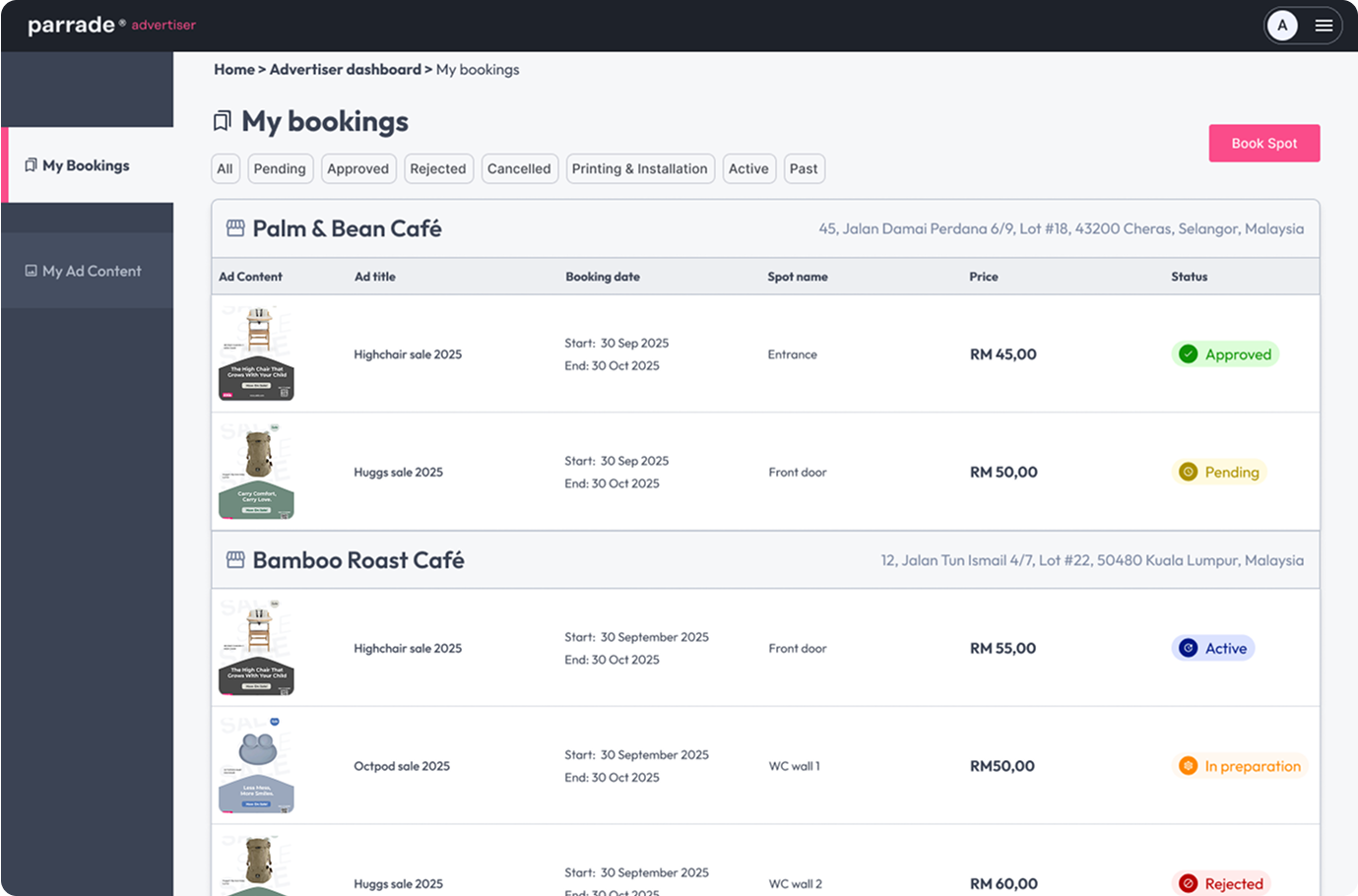This screenshot has height=896, width=1358.
Task: Select the Rejected filter
Action: (x=437, y=168)
